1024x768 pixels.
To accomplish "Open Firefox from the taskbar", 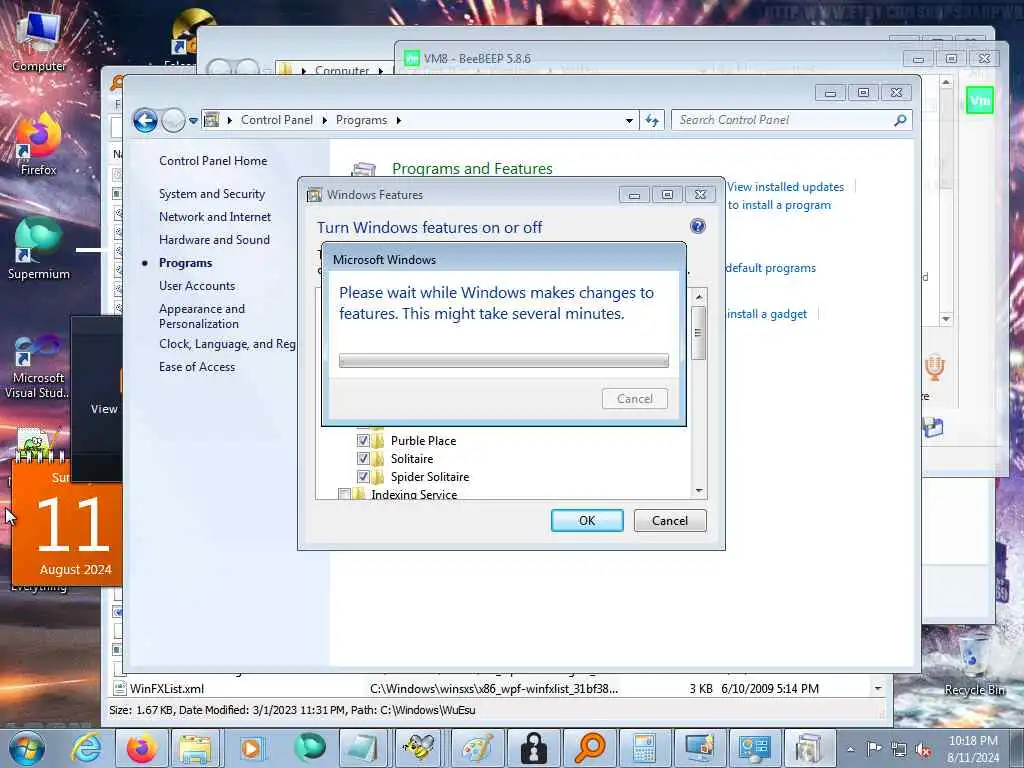I will 141,748.
